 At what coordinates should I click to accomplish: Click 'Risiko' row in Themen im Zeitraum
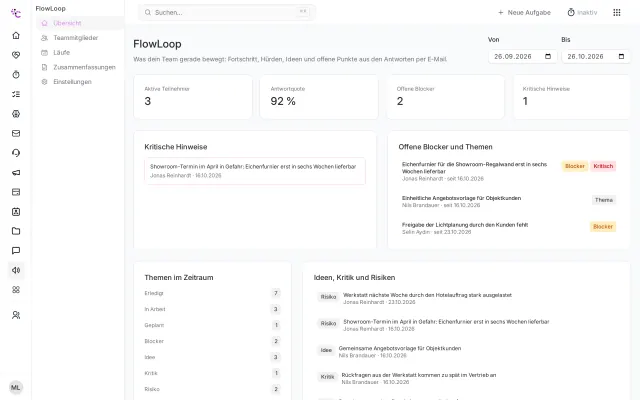[x=212, y=389]
